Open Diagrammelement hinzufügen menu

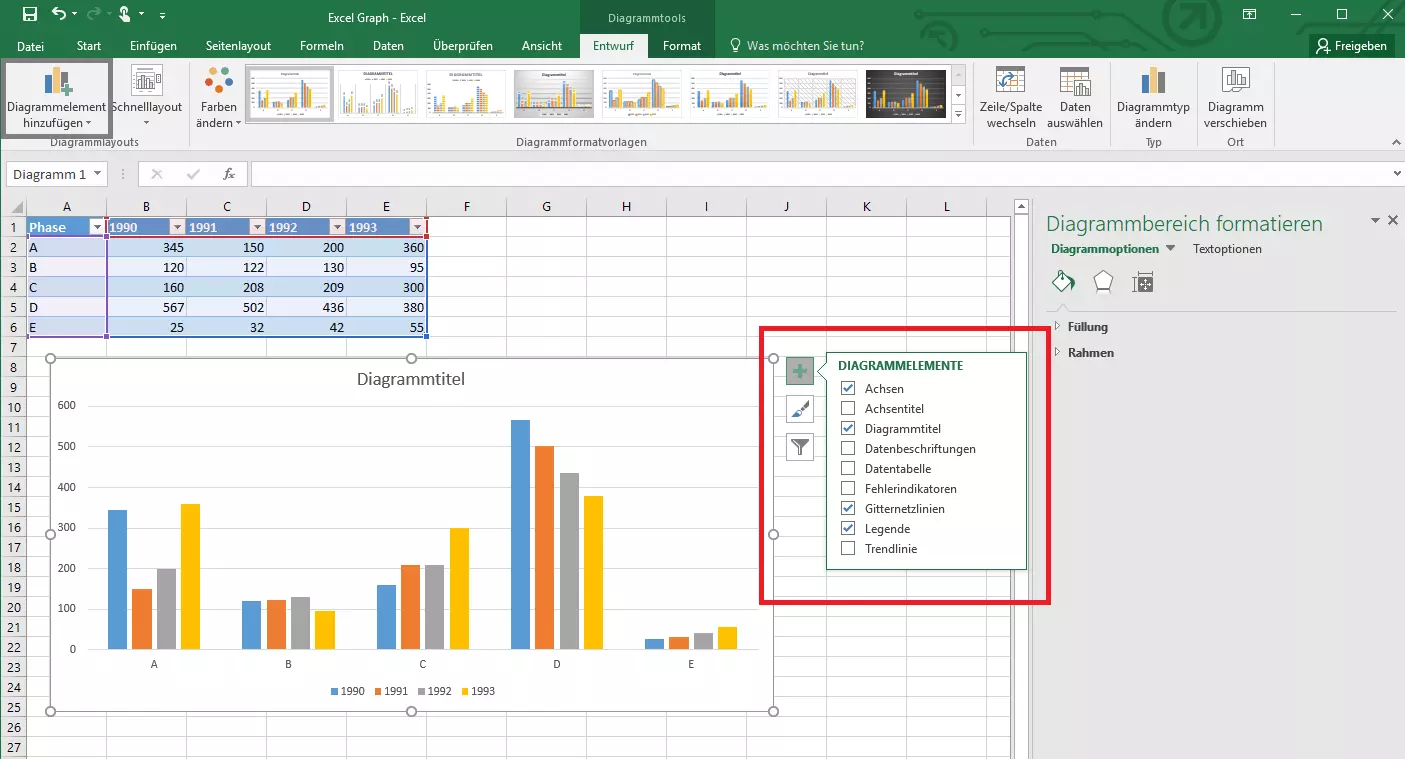(x=57, y=97)
